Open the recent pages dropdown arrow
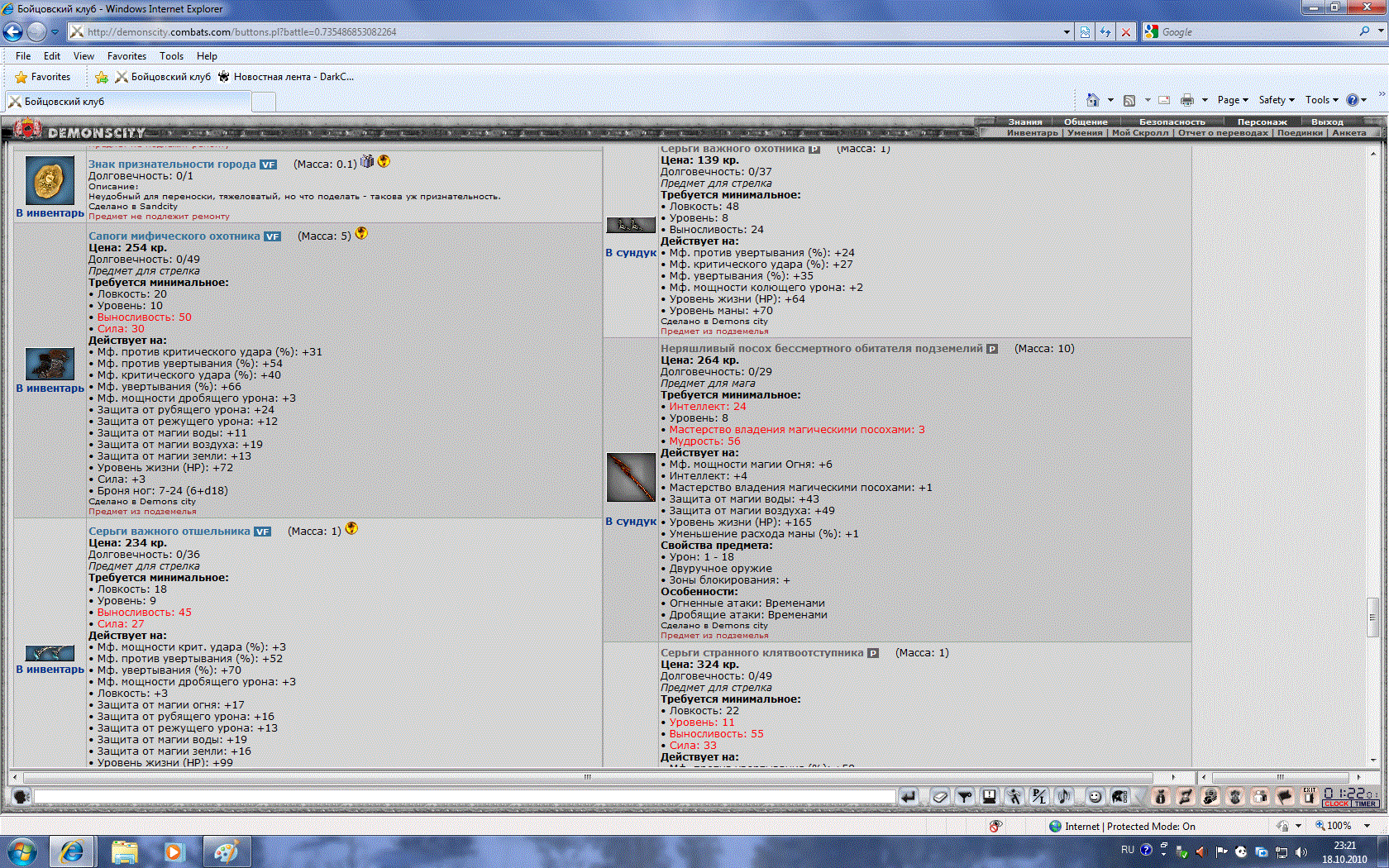1389x868 pixels. (55, 32)
